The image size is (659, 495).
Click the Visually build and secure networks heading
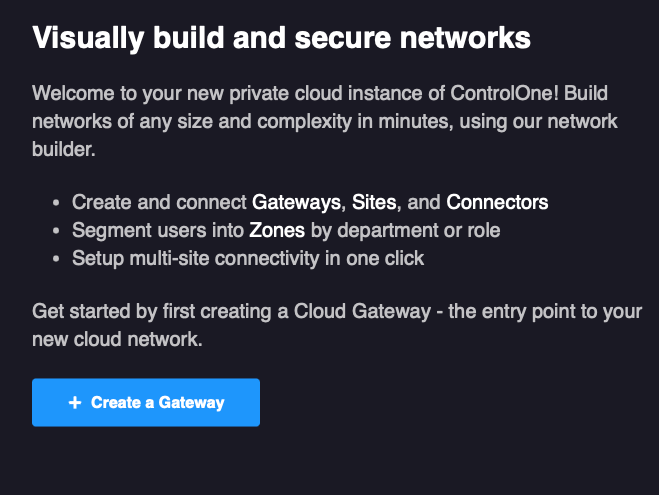tap(281, 39)
